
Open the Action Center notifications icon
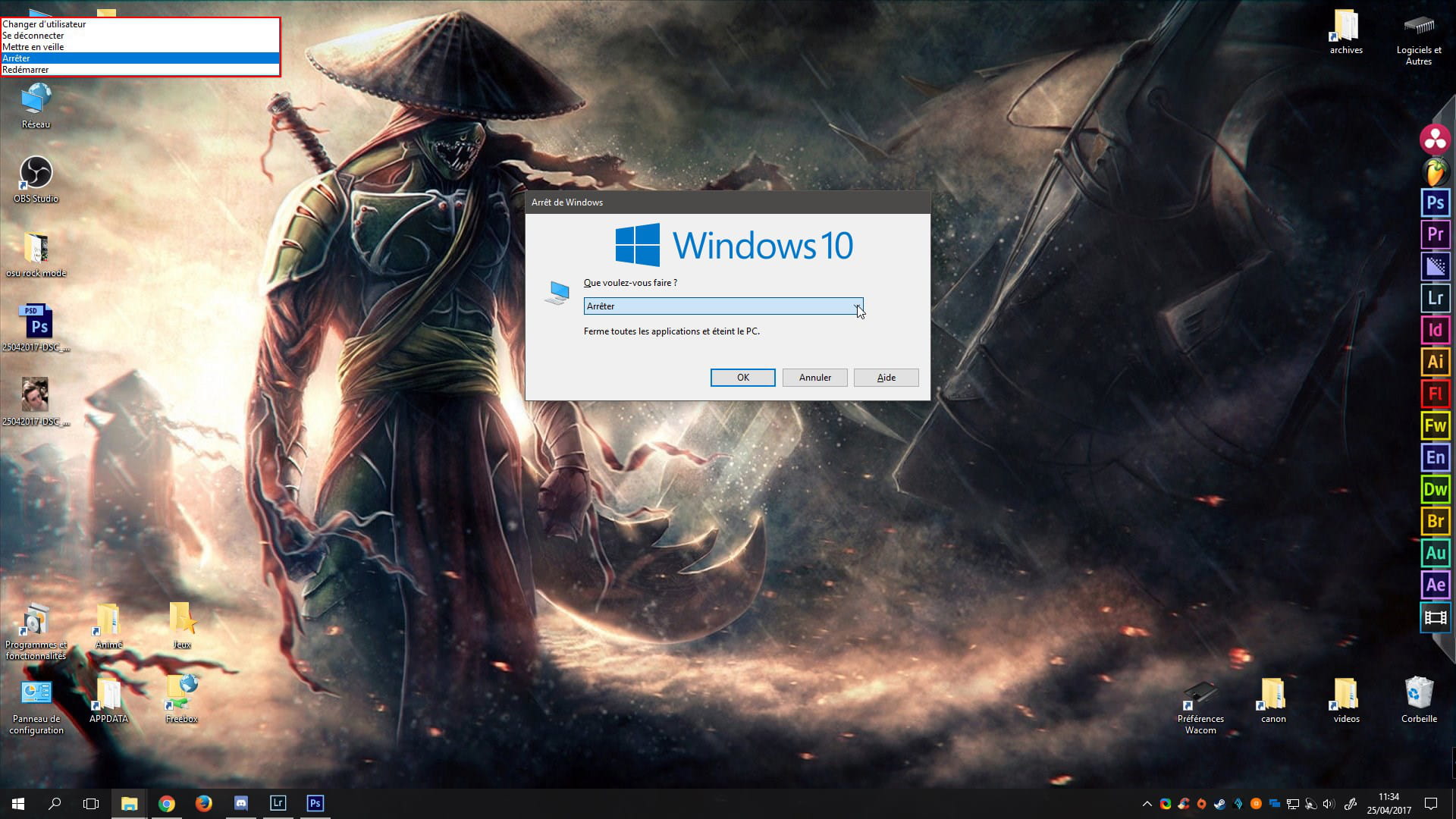tap(1431, 804)
